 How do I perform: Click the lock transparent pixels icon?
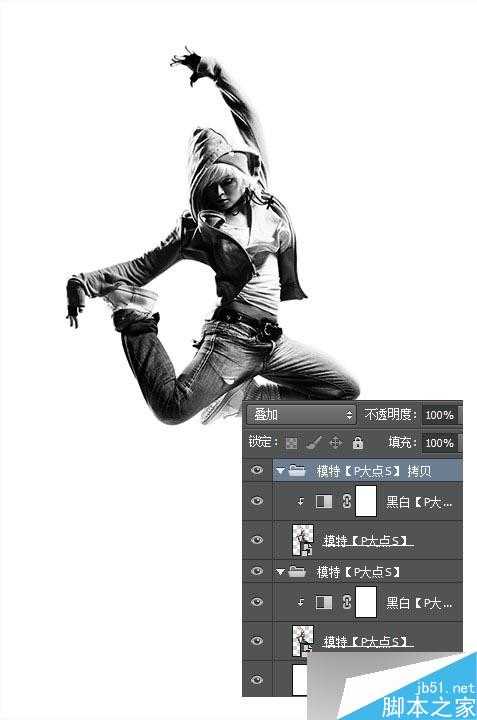pyautogui.click(x=291, y=443)
